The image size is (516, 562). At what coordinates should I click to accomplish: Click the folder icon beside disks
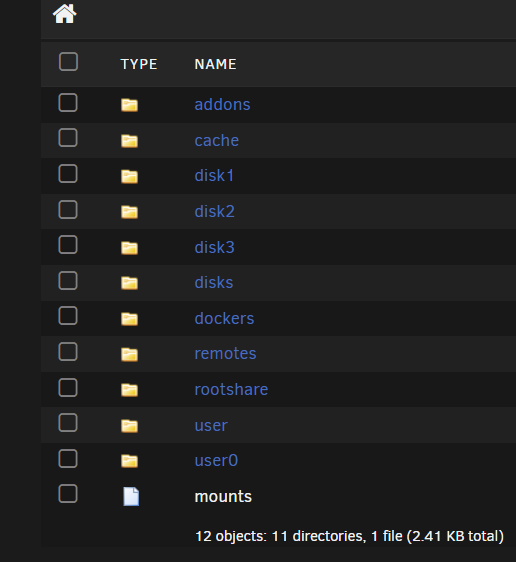(129, 282)
